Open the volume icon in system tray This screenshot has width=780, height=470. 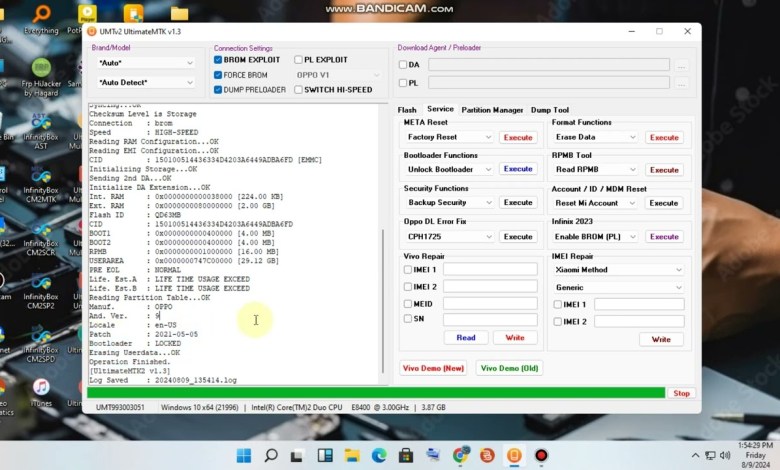pyautogui.click(x=725, y=455)
